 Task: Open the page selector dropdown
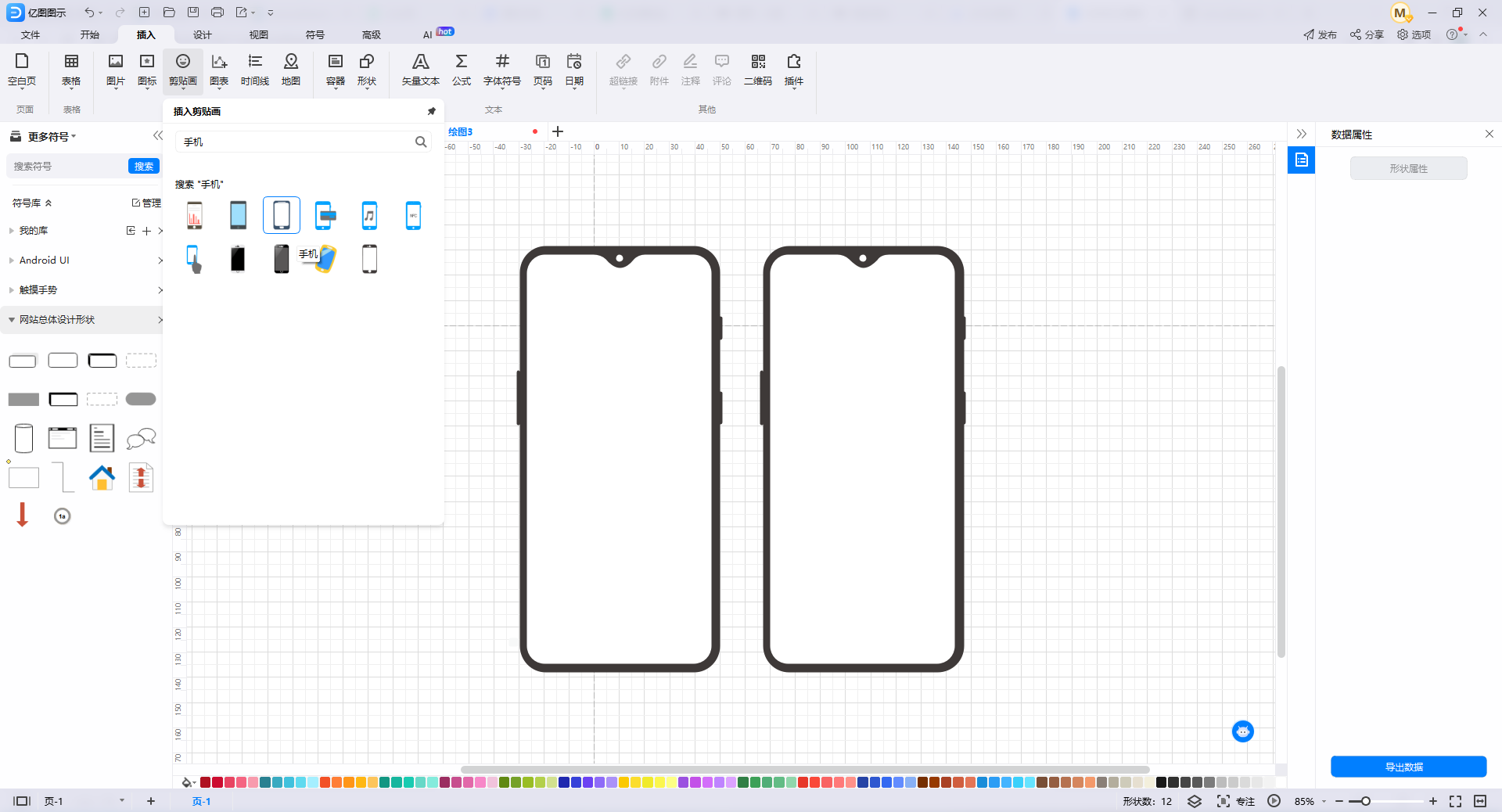121,801
